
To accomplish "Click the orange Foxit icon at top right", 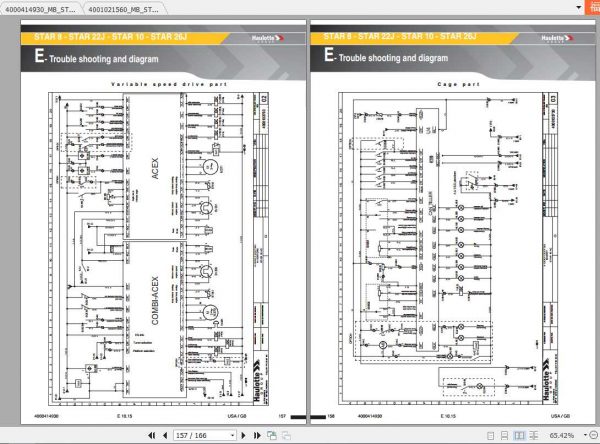I will point(593,7).
